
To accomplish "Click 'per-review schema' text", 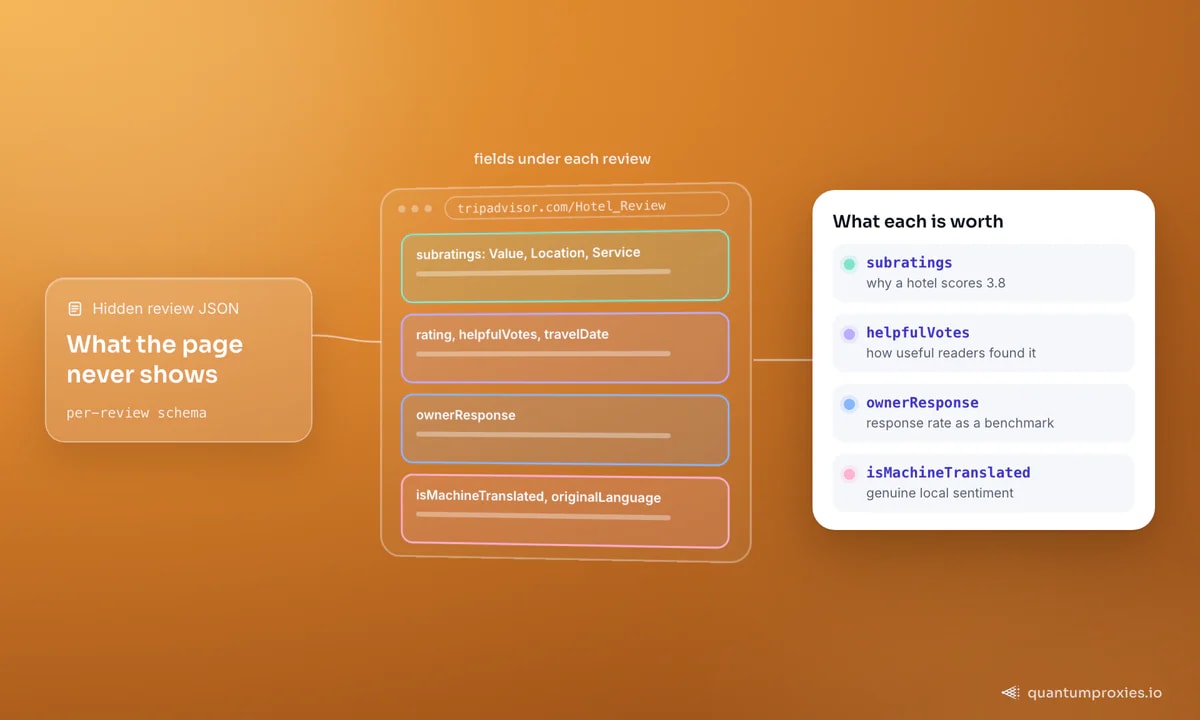I will click(137, 413).
